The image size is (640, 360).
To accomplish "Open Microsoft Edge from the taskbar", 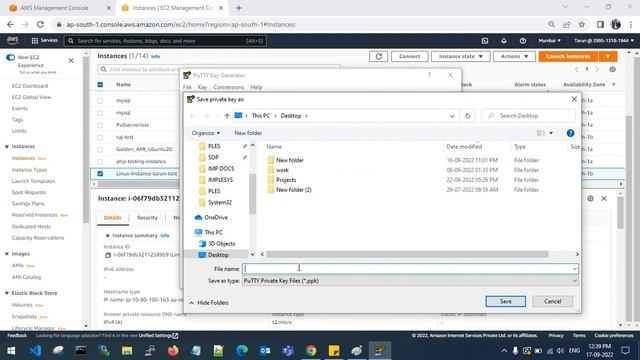I will [x=242, y=350].
